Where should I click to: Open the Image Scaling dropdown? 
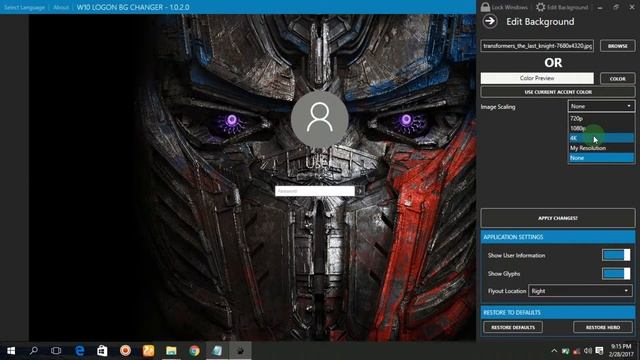[x=601, y=106]
